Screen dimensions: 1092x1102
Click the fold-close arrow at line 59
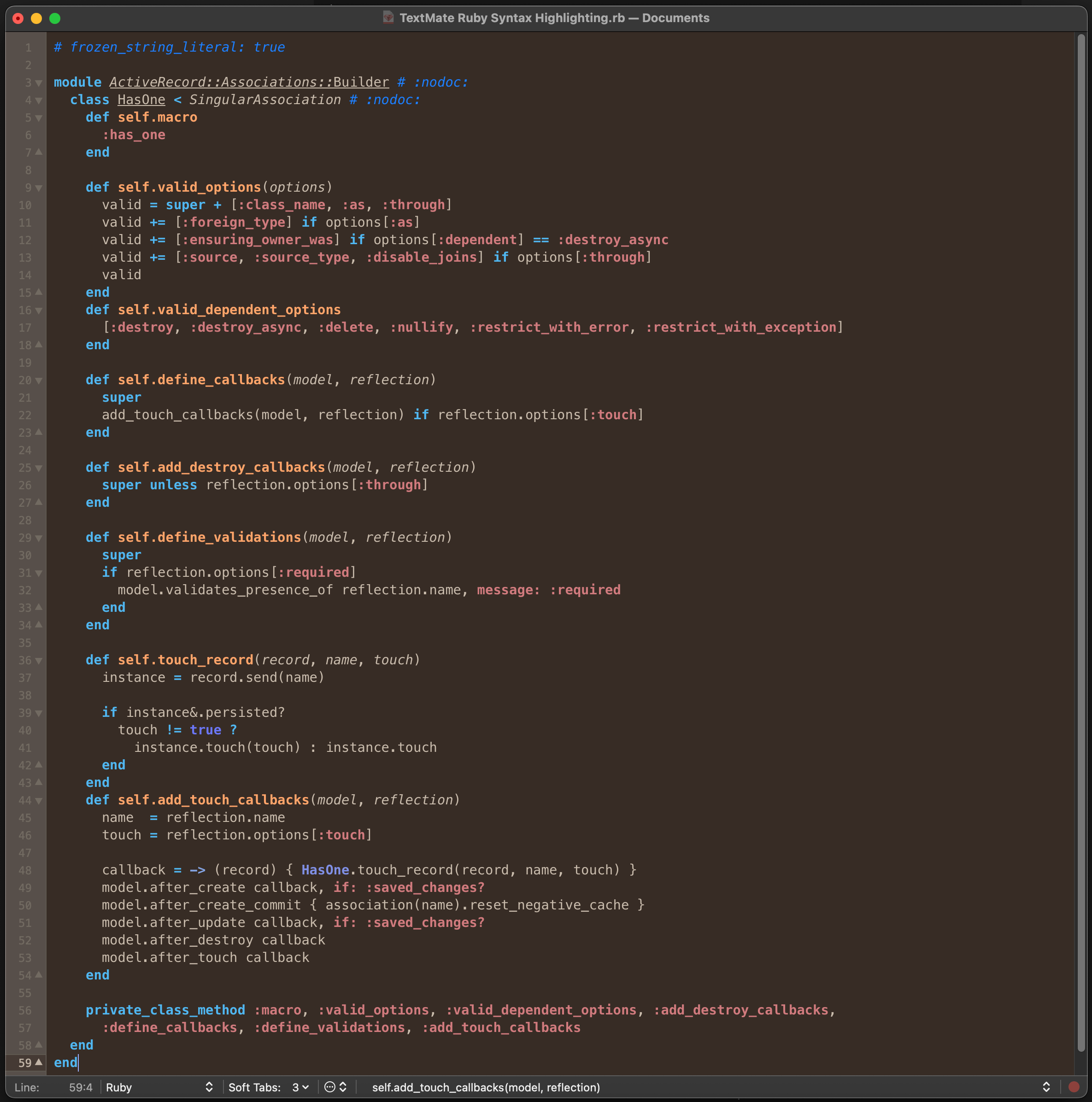pos(38,1063)
